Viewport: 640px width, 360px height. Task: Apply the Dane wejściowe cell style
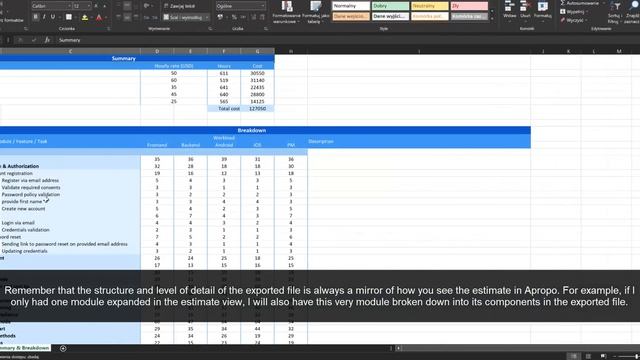[351, 16]
